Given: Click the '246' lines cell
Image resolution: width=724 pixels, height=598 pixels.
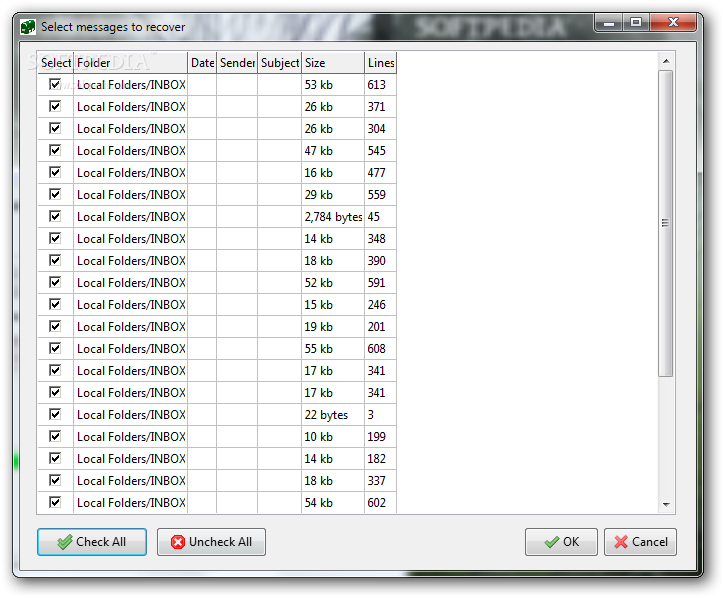Looking at the screenshot, I should [380, 305].
